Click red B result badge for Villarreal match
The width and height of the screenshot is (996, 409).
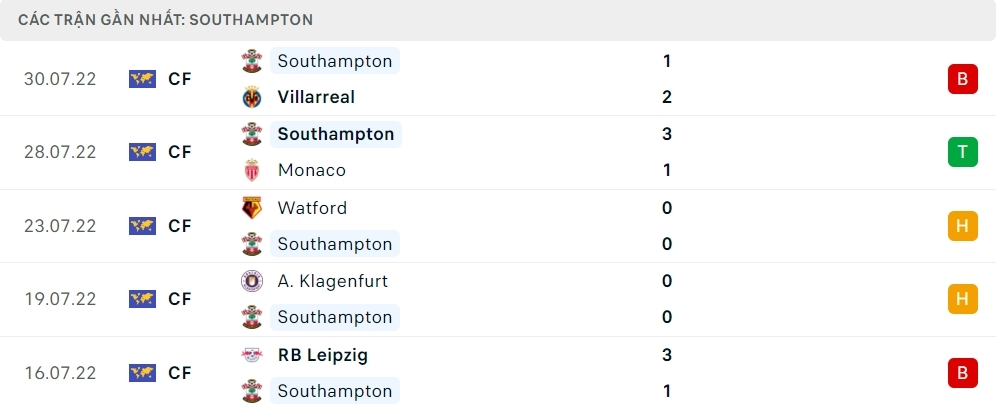click(962, 79)
